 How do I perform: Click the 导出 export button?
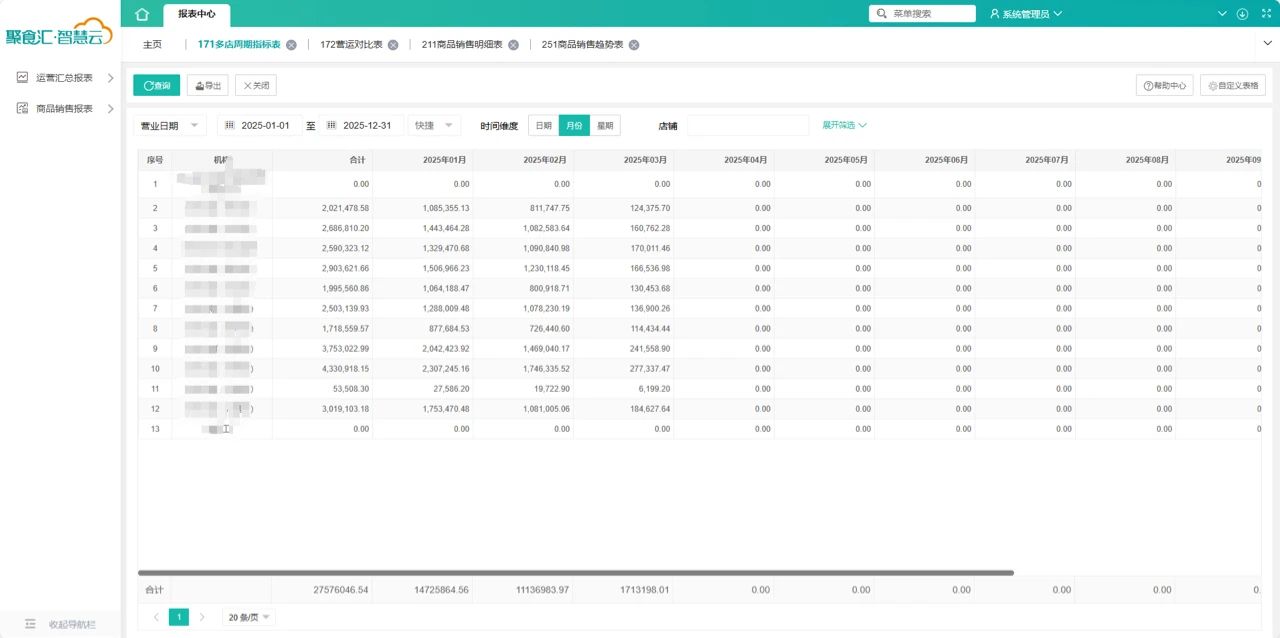point(208,86)
